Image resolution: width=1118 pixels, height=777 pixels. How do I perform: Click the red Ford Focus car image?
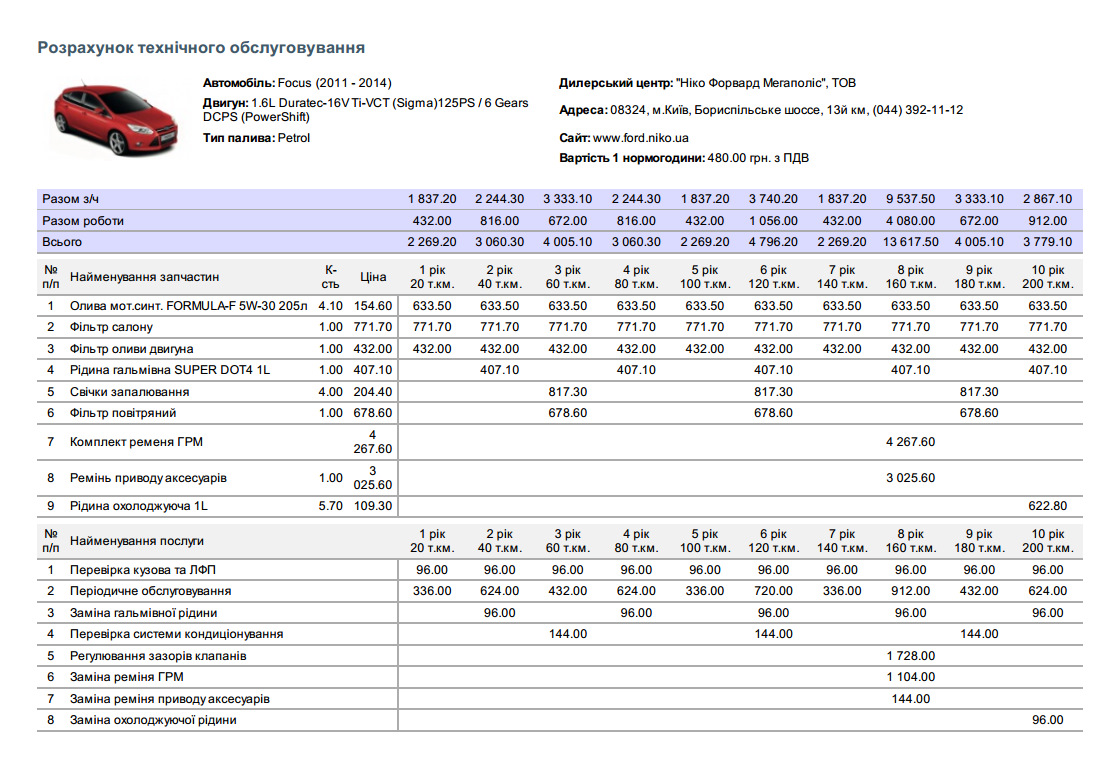(114, 118)
